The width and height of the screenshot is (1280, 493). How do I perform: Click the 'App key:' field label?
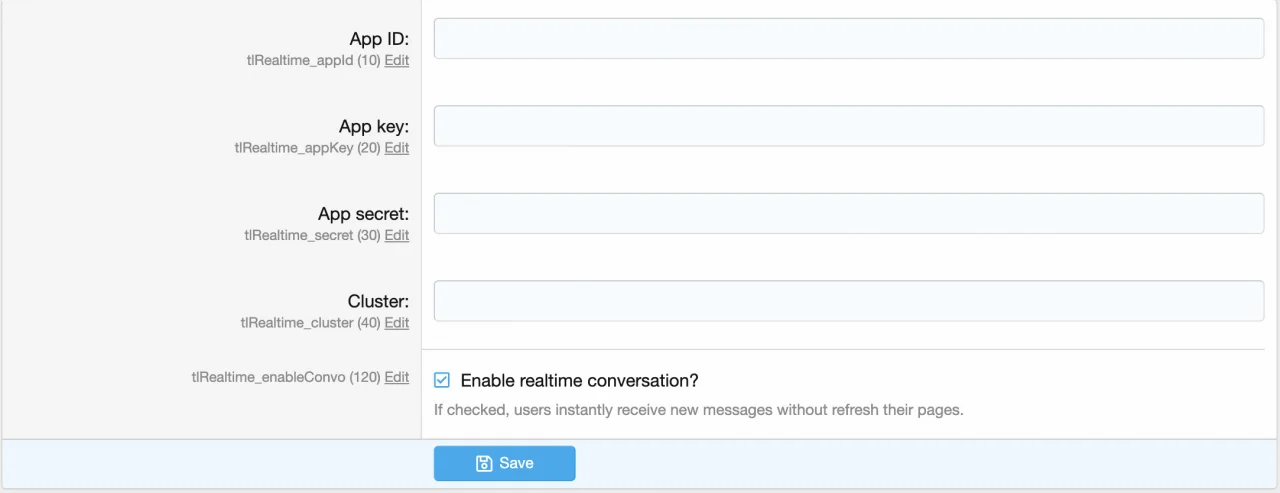click(374, 126)
